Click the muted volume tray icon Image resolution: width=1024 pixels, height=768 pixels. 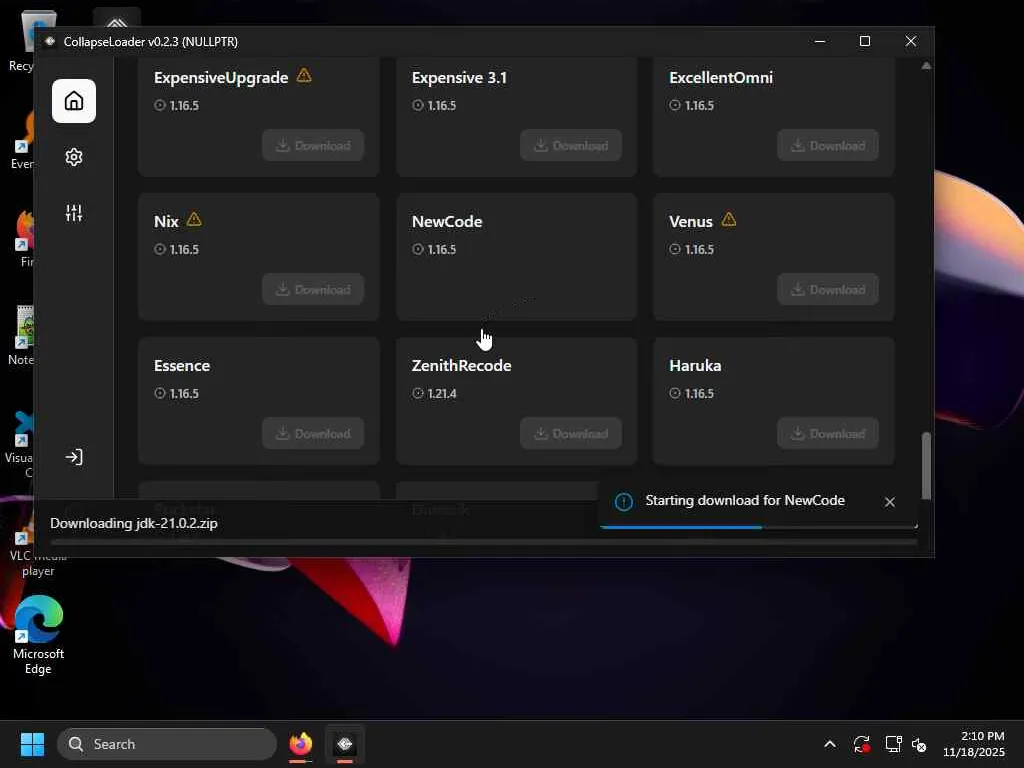920,744
